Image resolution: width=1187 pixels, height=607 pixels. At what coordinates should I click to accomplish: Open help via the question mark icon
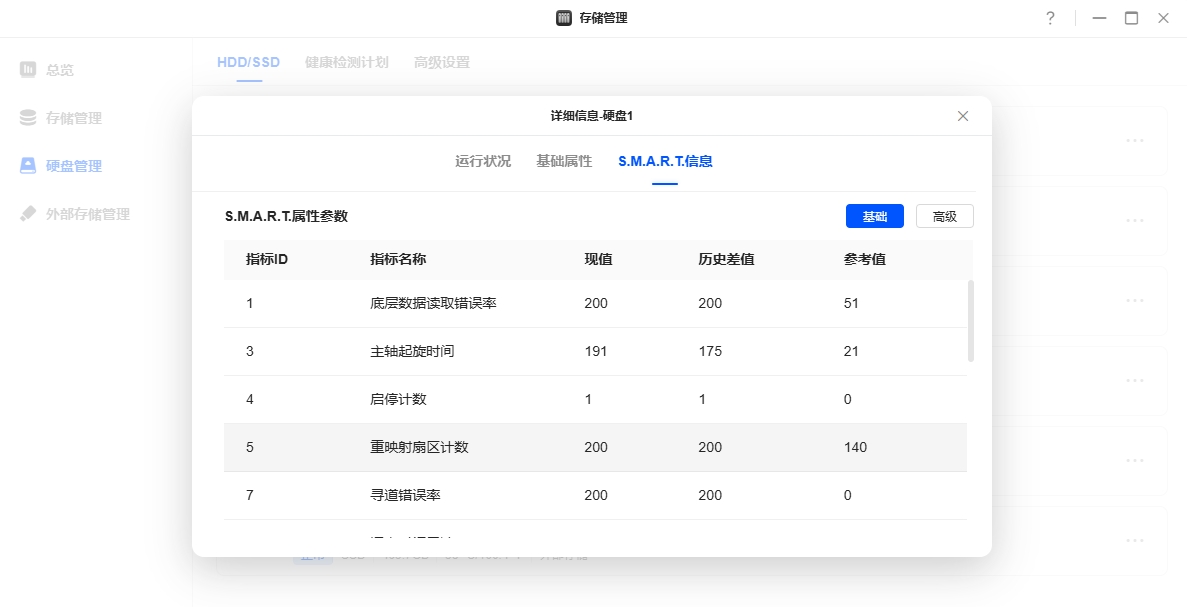(1050, 18)
